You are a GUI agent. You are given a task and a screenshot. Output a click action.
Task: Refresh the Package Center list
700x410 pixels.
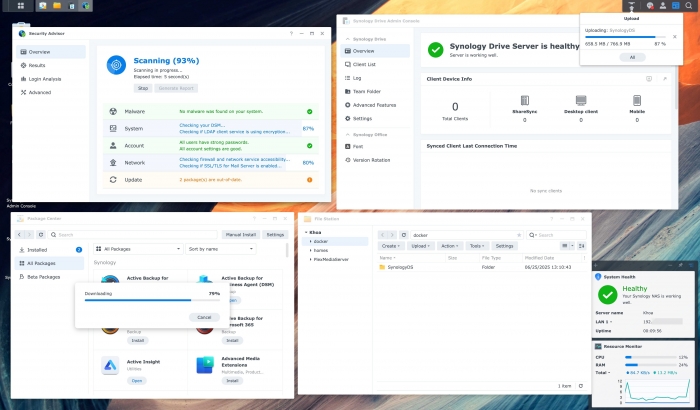coord(41,234)
